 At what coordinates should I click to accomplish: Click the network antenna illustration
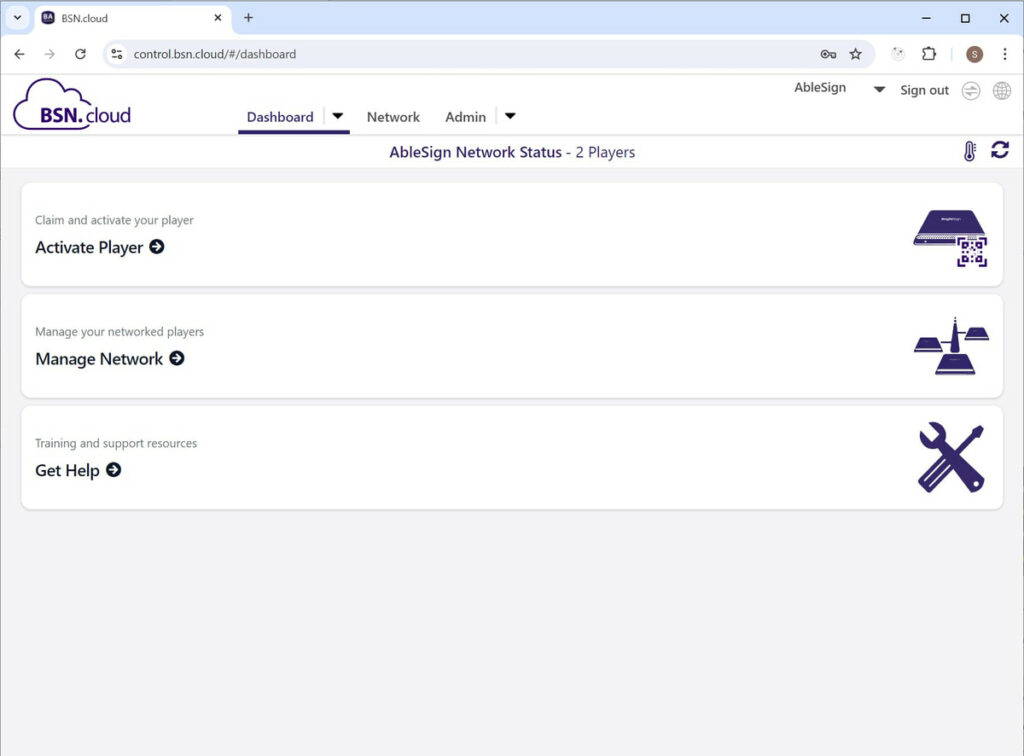(x=950, y=347)
